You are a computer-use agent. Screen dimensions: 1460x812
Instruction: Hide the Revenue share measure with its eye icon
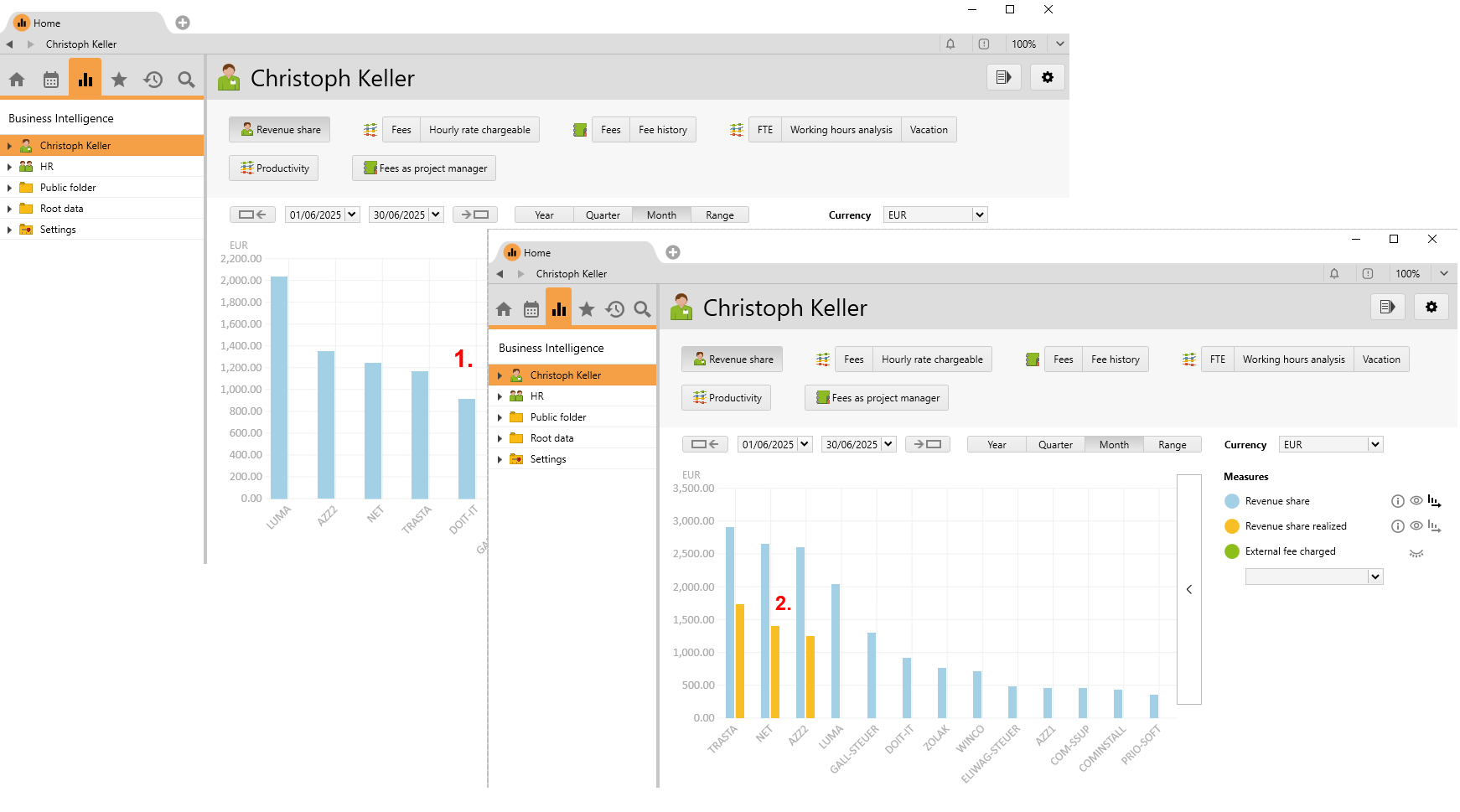point(1416,501)
